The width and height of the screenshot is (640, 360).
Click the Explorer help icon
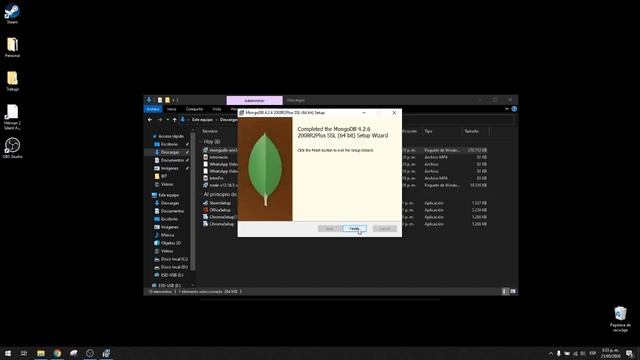[514, 109]
